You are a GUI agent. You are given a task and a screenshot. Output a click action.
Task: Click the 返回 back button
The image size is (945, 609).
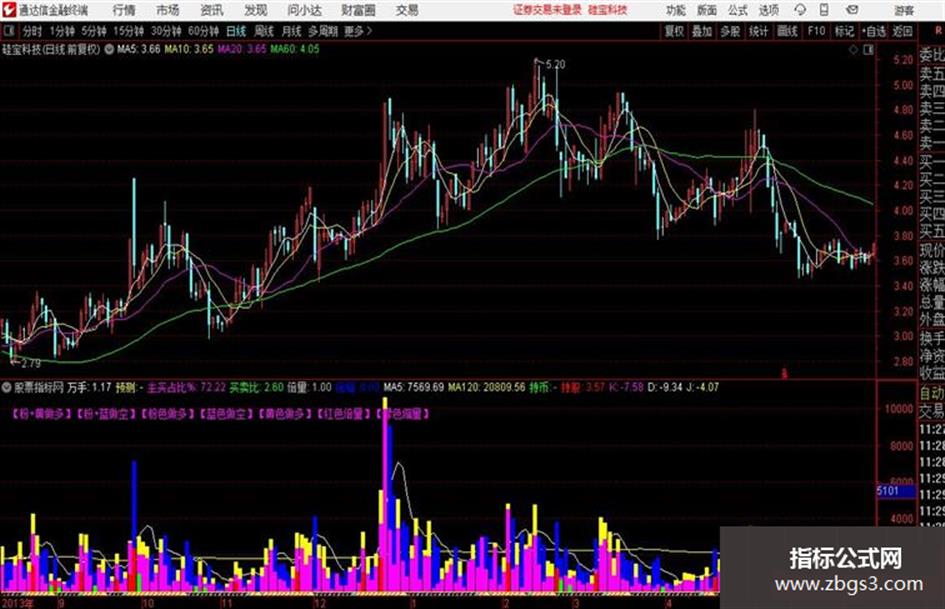coord(902,31)
